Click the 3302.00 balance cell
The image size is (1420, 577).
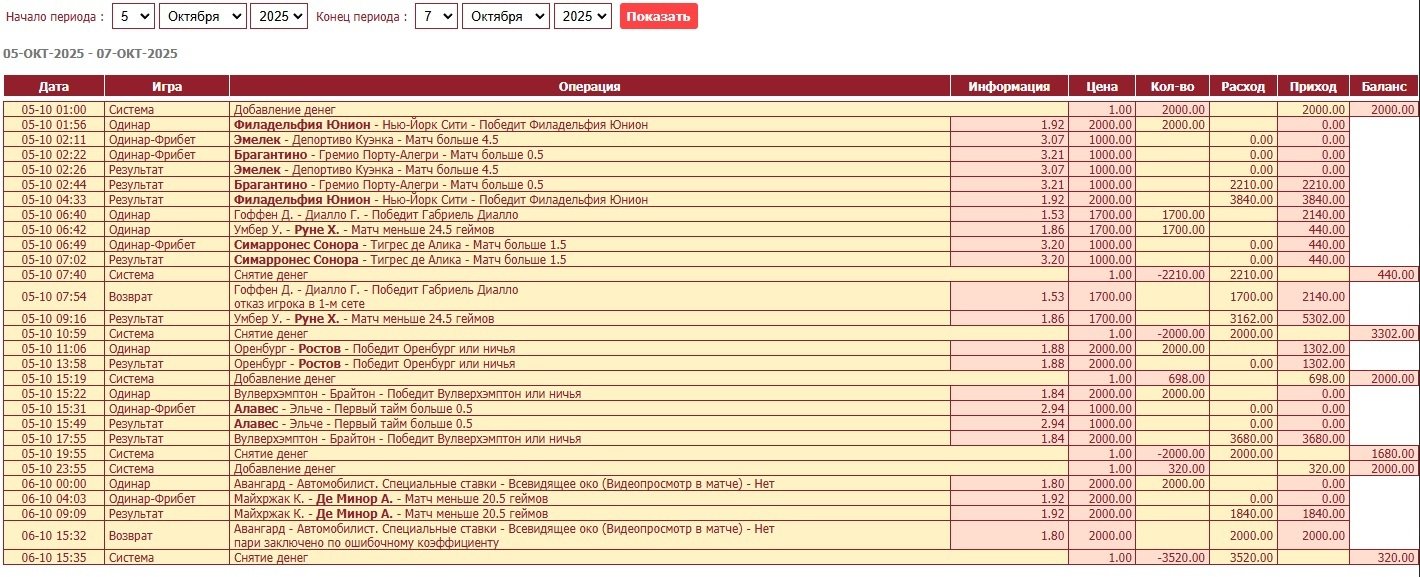[1384, 334]
